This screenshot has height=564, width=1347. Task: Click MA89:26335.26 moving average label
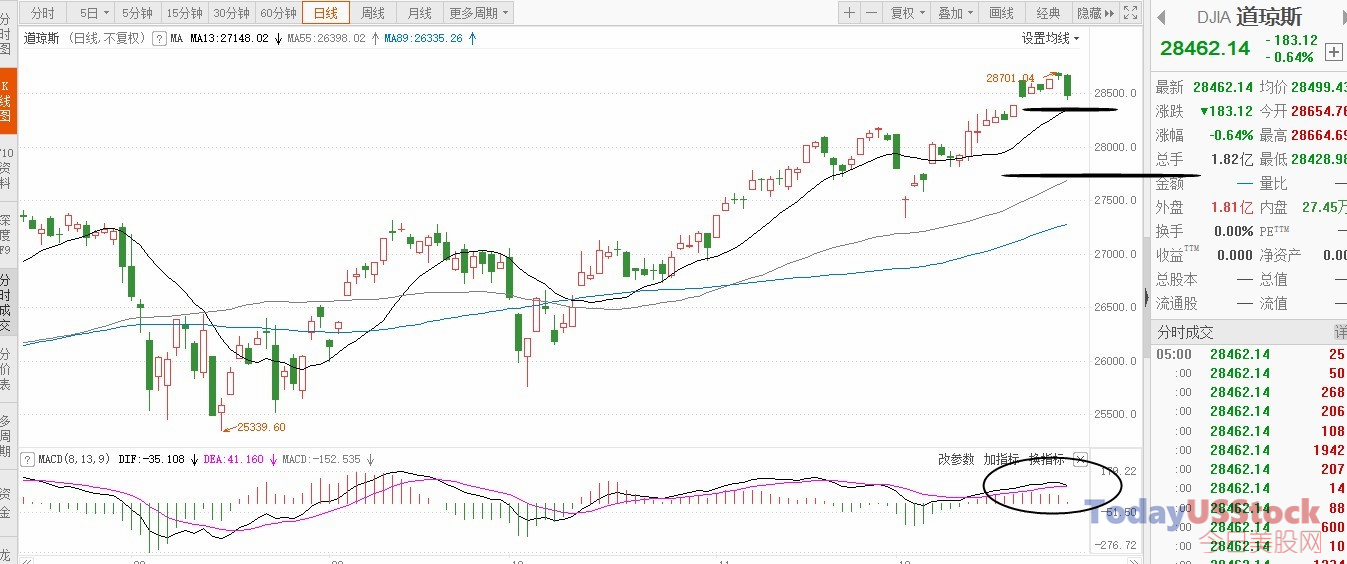[x=423, y=38]
